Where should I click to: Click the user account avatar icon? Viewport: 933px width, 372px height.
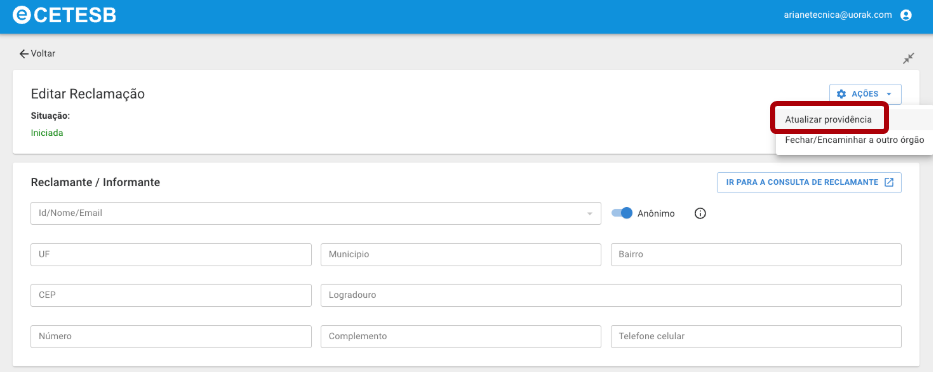click(x=906, y=15)
